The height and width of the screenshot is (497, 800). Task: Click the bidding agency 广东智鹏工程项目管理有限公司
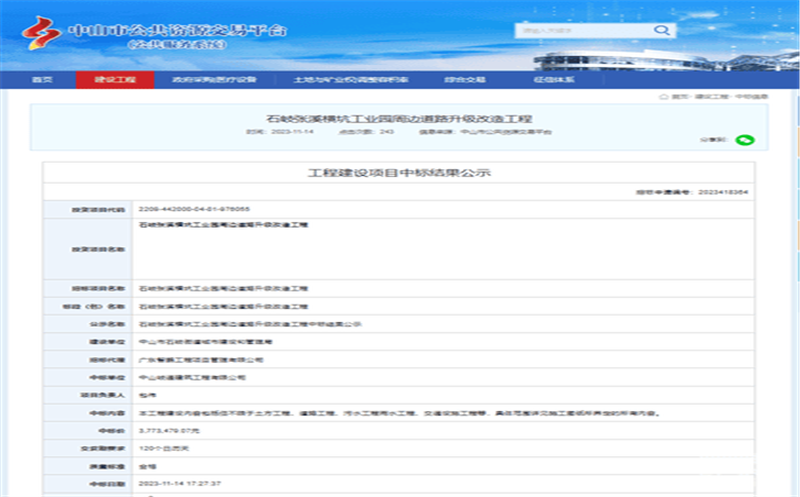tap(201, 359)
